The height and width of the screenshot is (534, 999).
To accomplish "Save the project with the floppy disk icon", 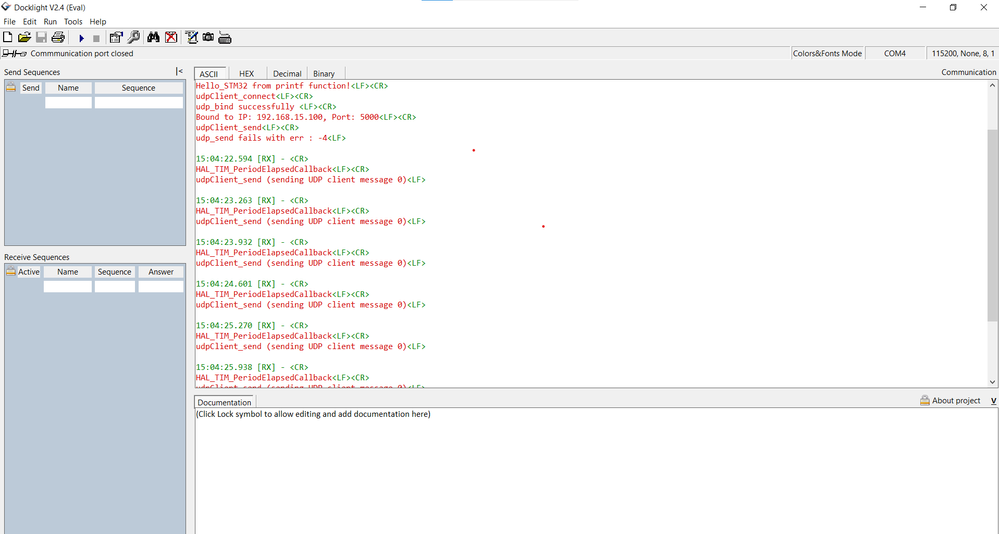I will 41,38.
